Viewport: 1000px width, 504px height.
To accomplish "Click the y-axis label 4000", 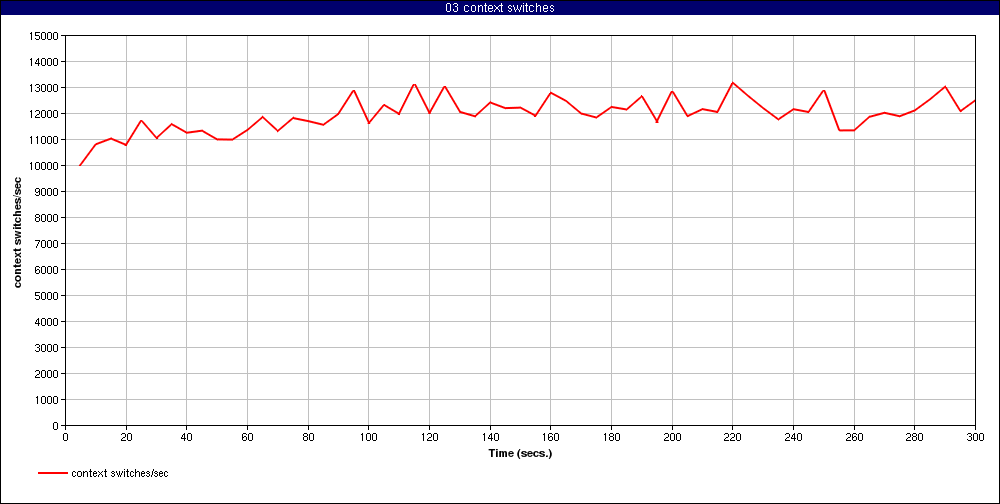I will (x=47, y=322).
